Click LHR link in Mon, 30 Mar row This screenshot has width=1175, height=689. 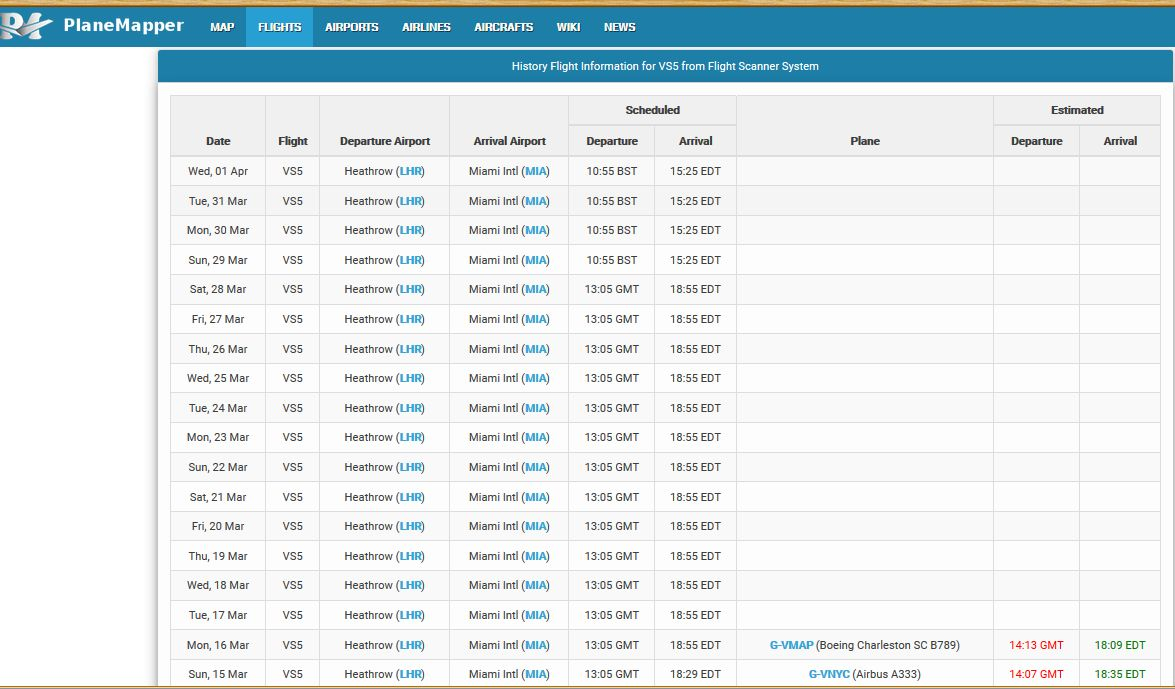click(411, 230)
